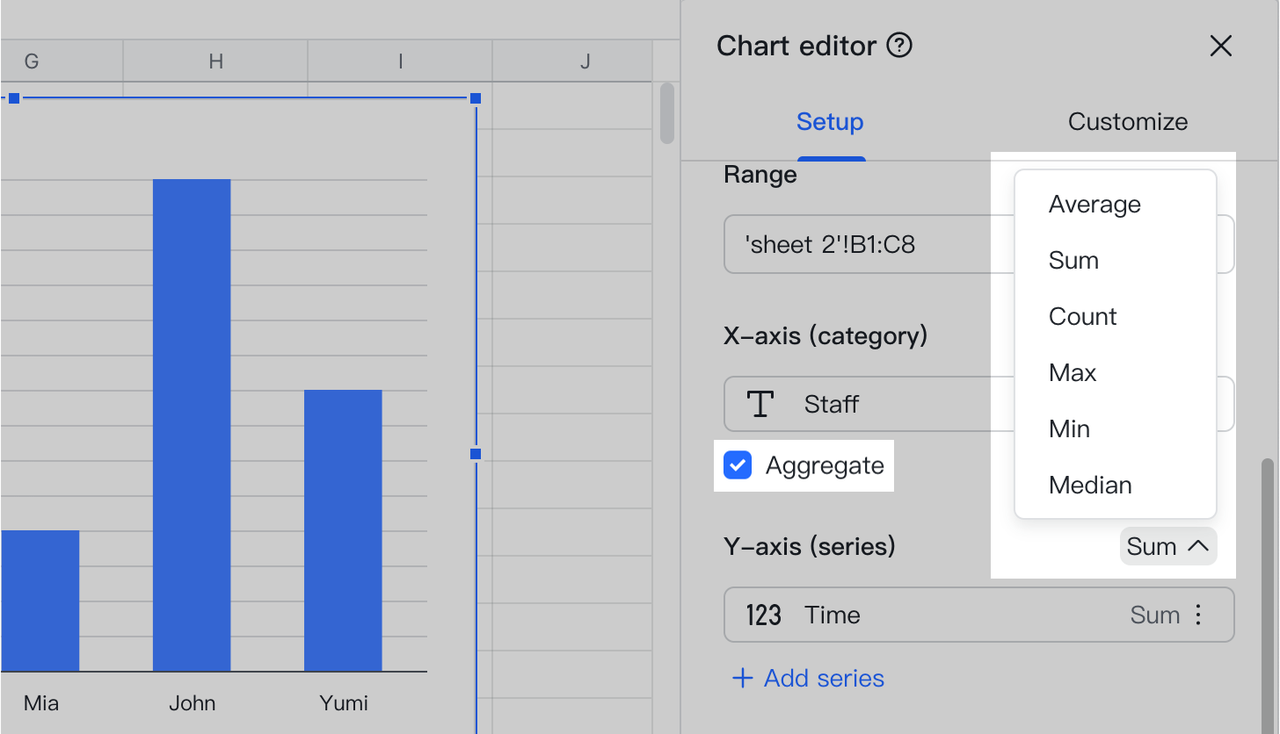Choose Sum in the aggregation list
The image size is (1280, 734).
point(1073,260)
